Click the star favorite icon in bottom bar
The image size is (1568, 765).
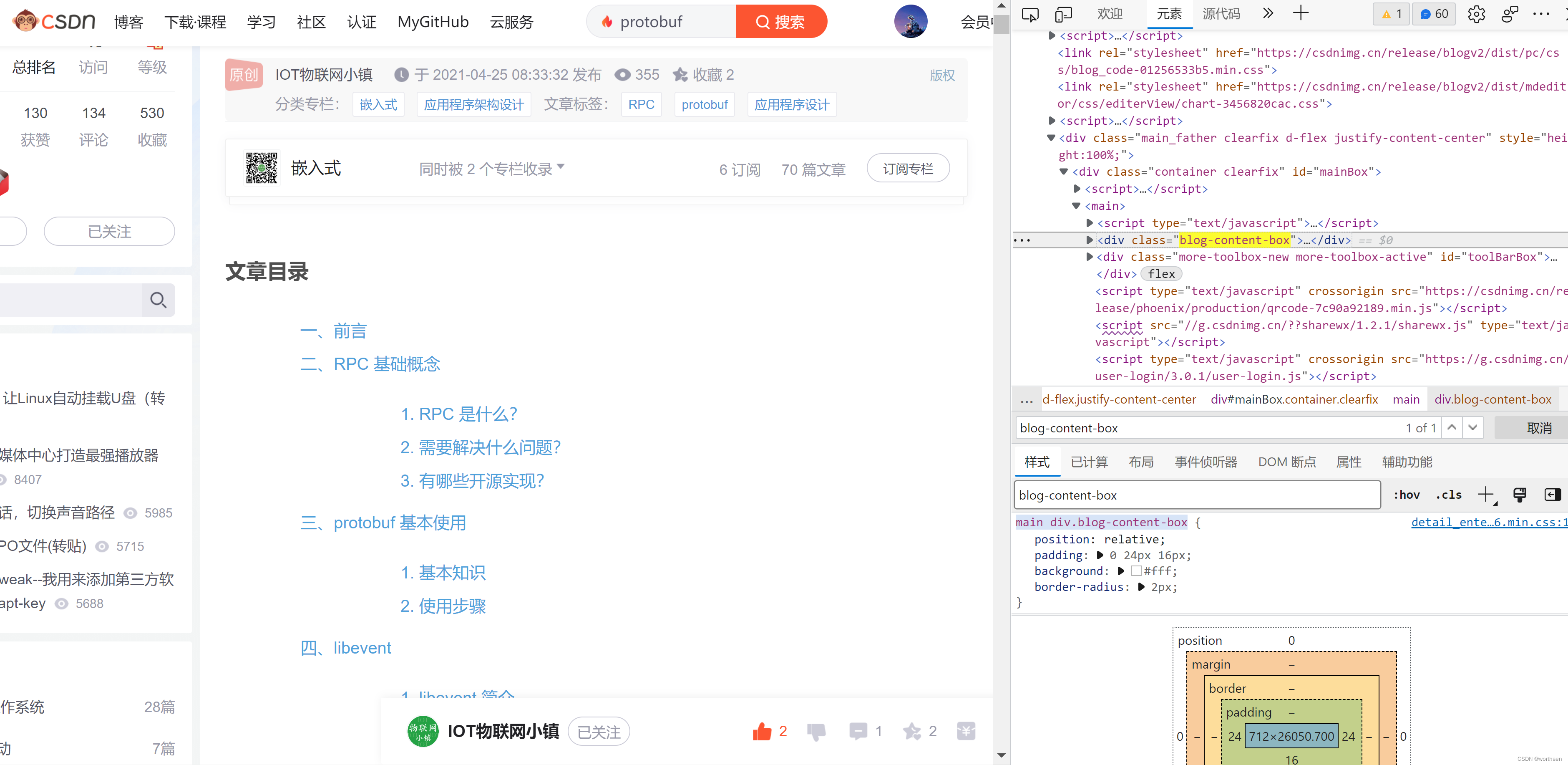click(x=912, y=731)
